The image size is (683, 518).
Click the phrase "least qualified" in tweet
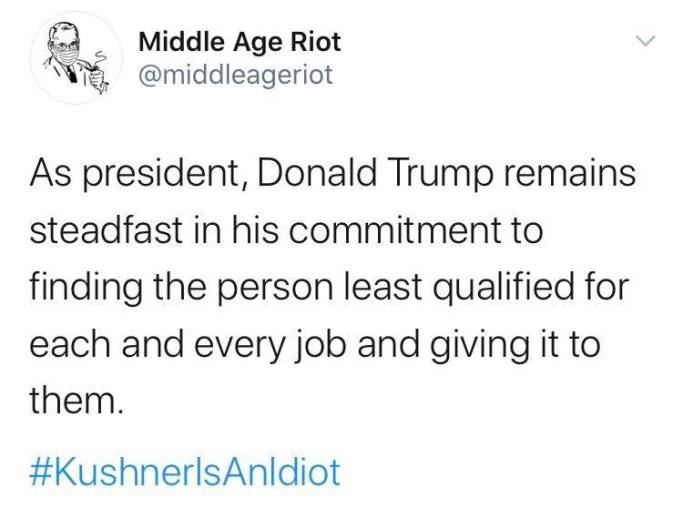[459, 289]
